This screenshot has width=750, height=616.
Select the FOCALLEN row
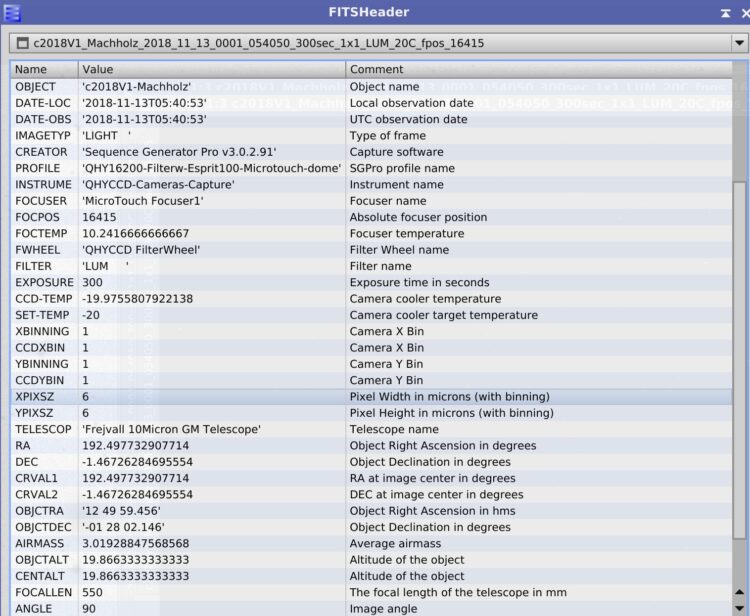371,592
